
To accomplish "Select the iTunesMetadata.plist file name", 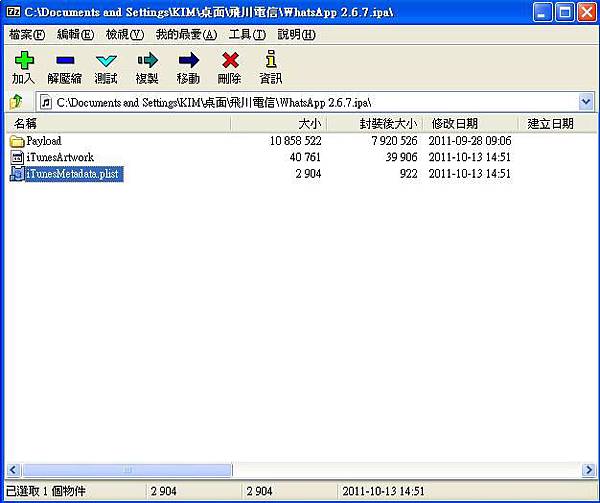I will (x=73, y=174).
